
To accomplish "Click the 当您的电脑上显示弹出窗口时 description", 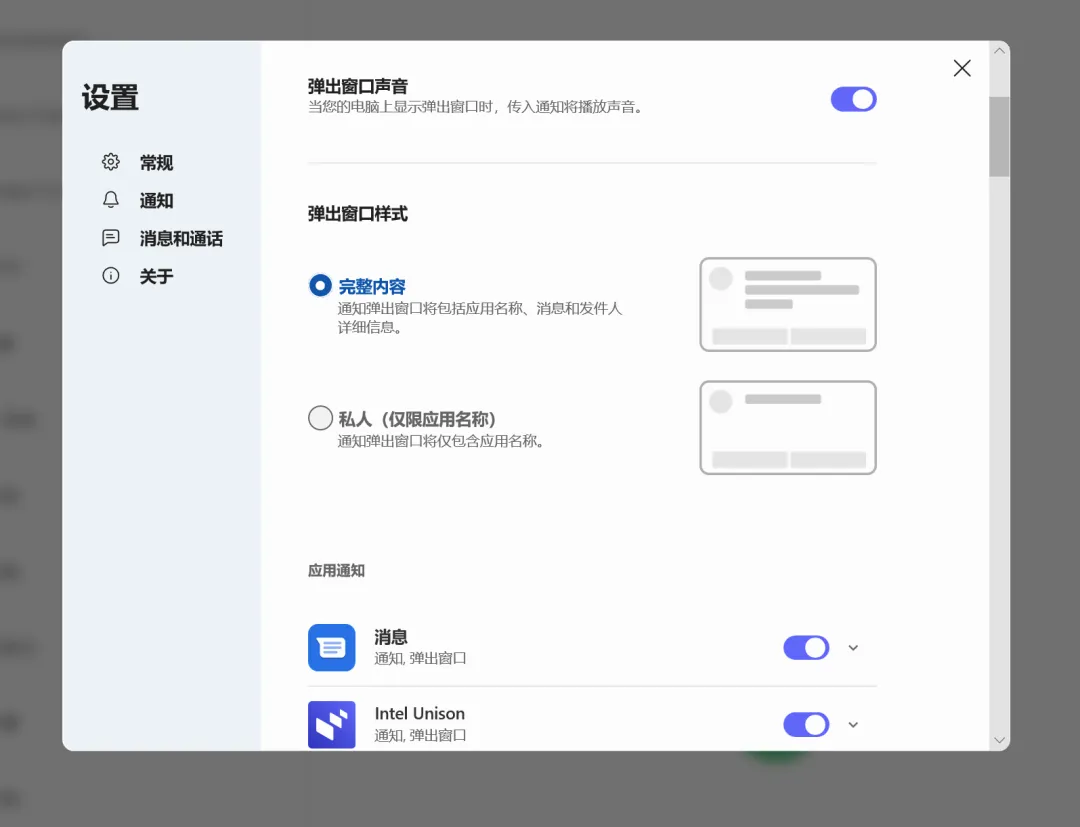I will click(475, 107).
